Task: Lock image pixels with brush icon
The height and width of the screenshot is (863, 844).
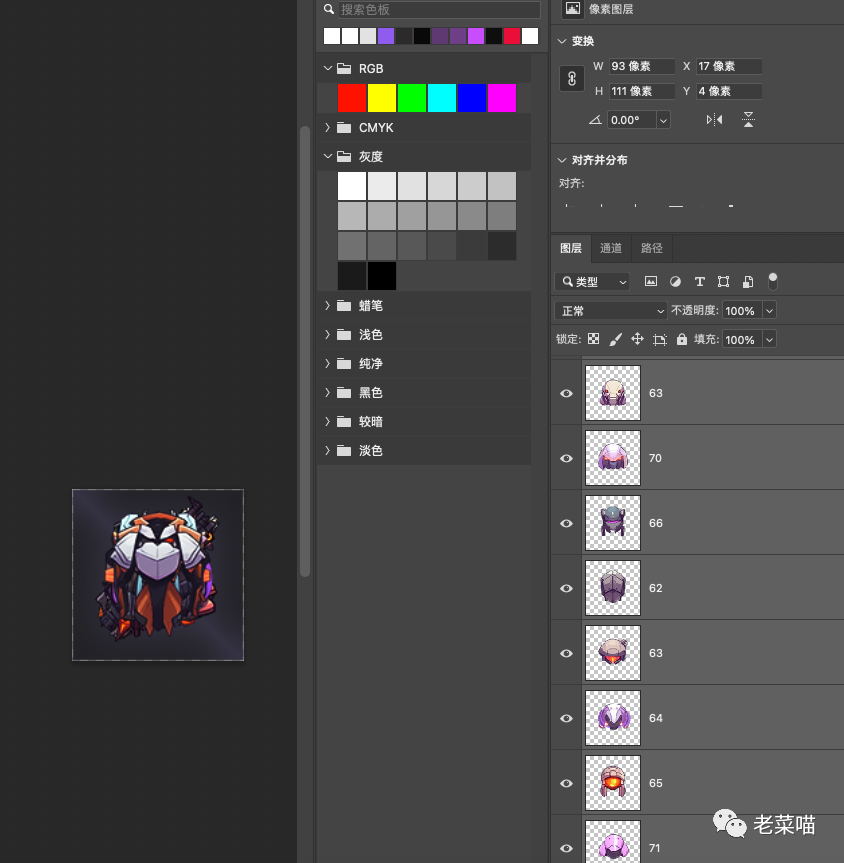Action: coord(616,340)
